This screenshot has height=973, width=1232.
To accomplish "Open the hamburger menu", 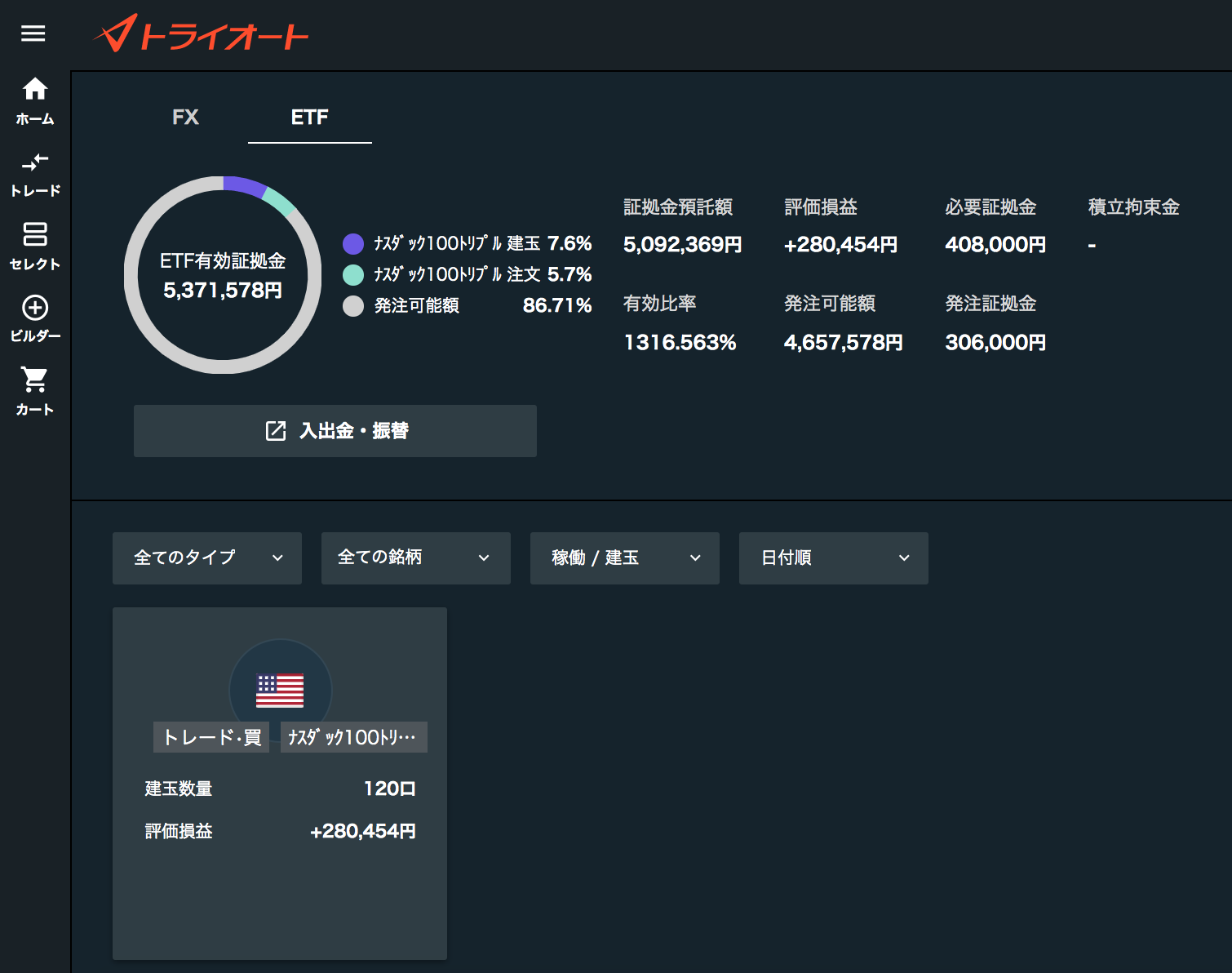I will (33, 33).
